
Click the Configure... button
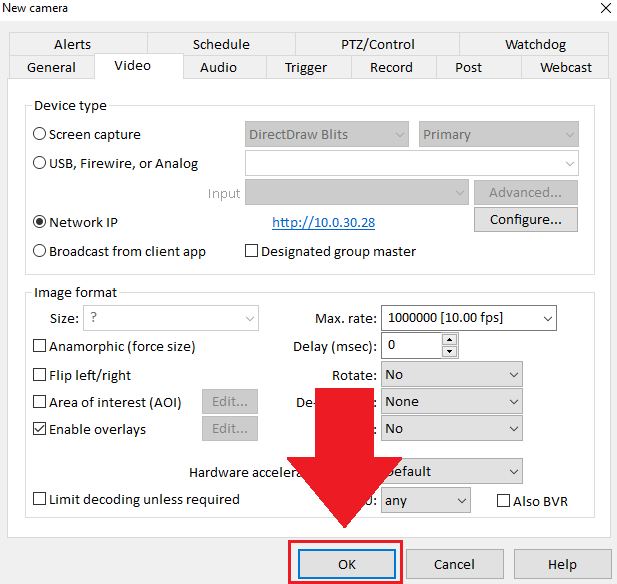click(525, 219)
